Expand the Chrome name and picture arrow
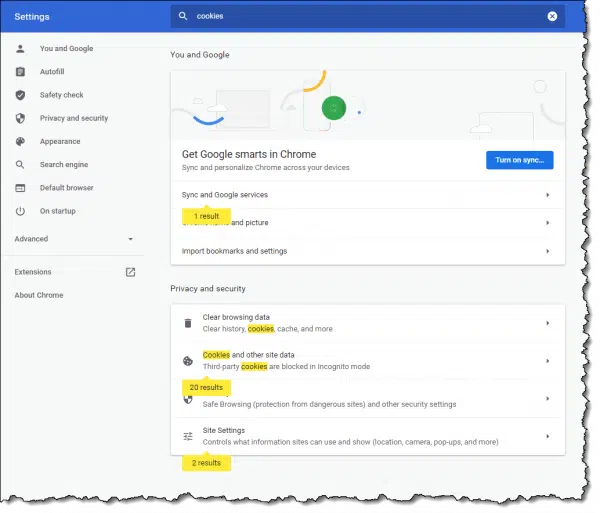 click(548, 223)
